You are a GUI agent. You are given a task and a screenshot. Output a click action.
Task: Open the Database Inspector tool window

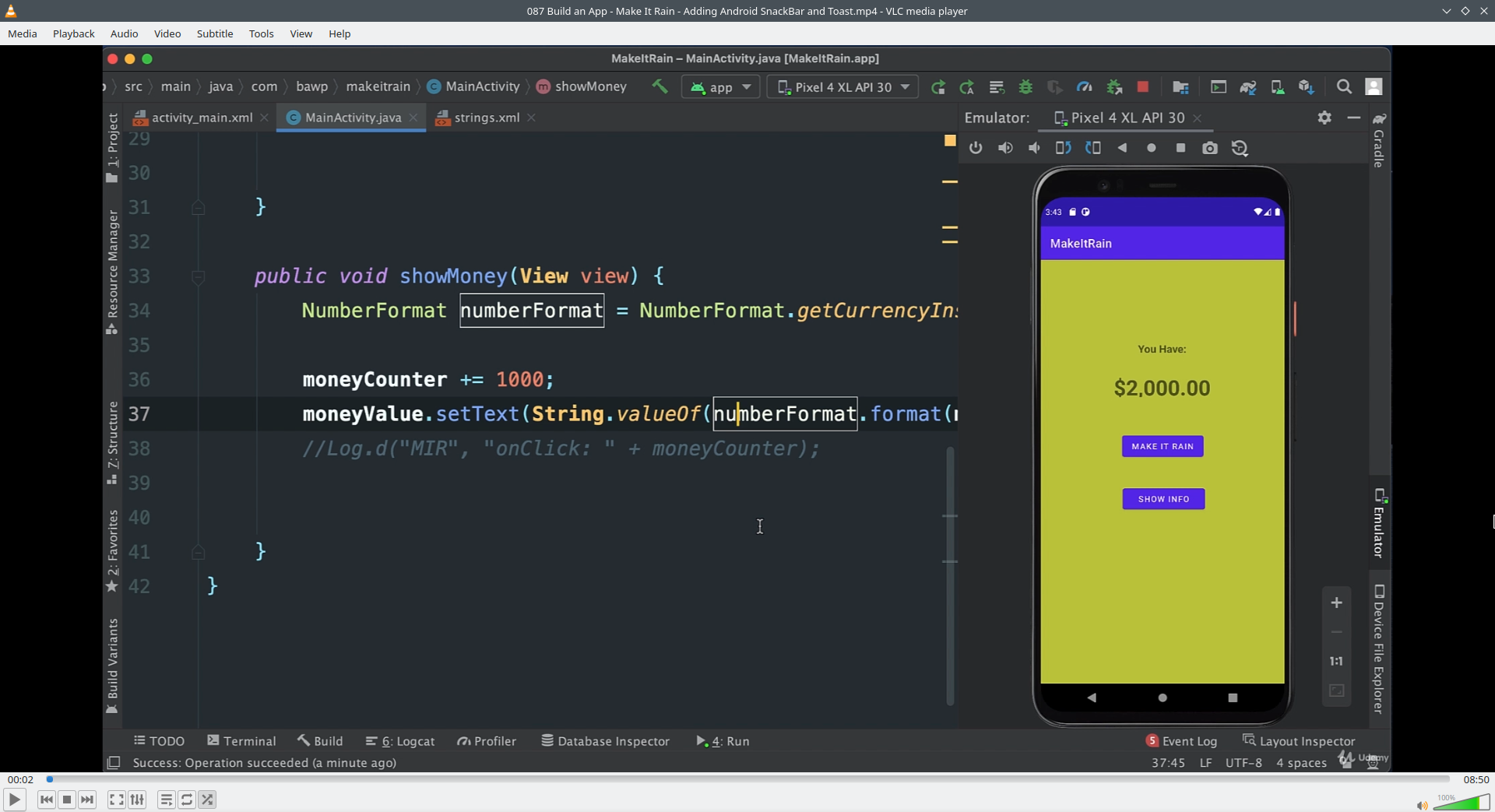coord(605,741)
